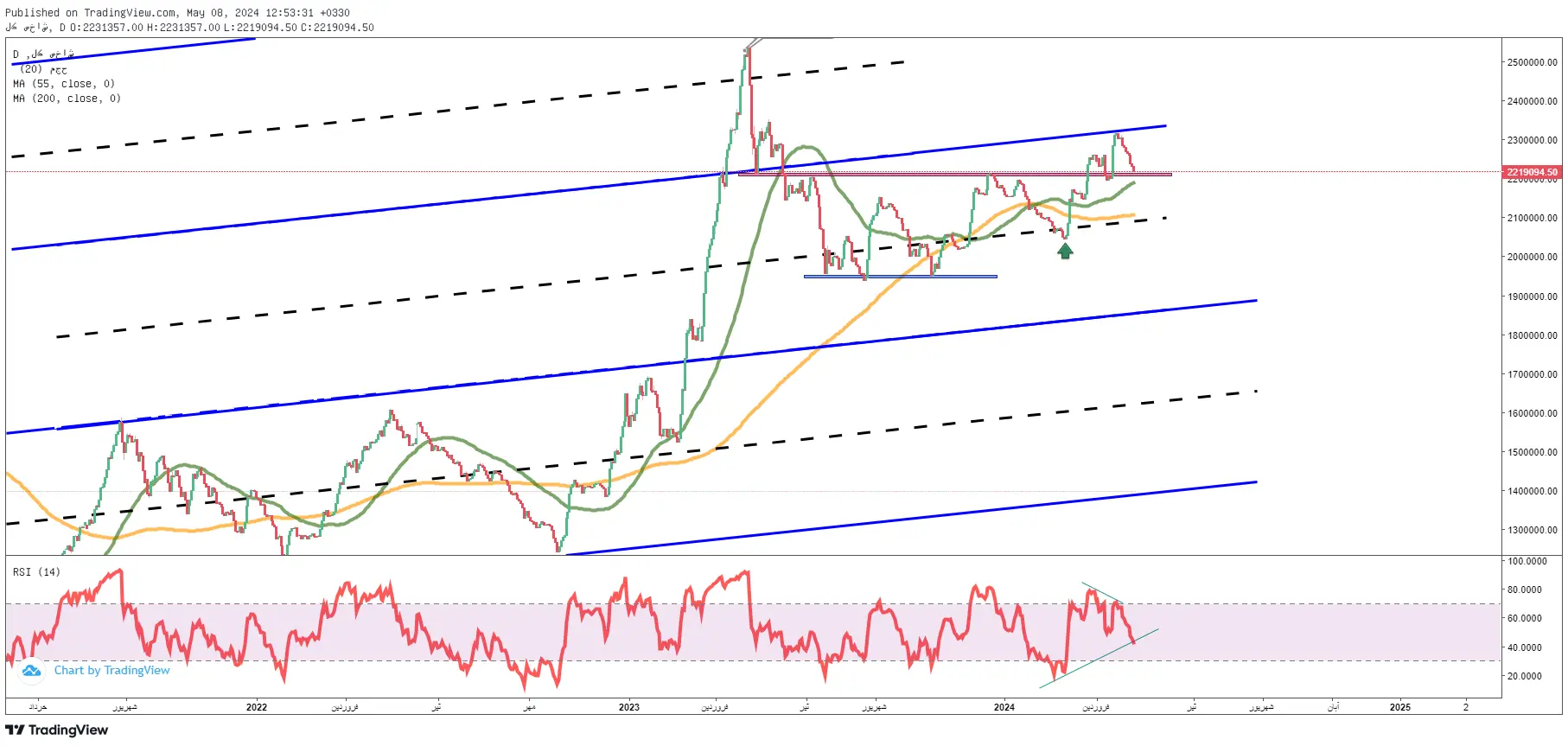Click the RSI (14) indicator label
Viewport: 1568px width, 746px height.
[36, 572]
